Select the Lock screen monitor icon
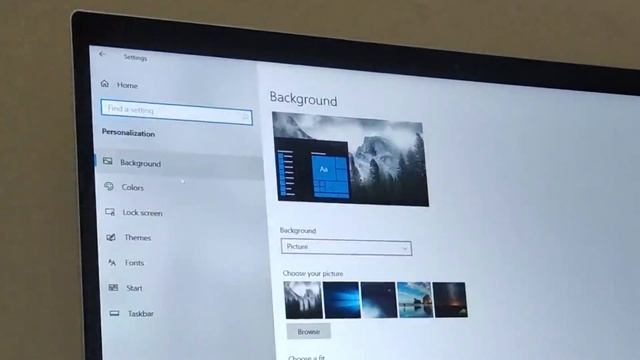This screenshot has height=360, width=640. [x=110, y=212]
